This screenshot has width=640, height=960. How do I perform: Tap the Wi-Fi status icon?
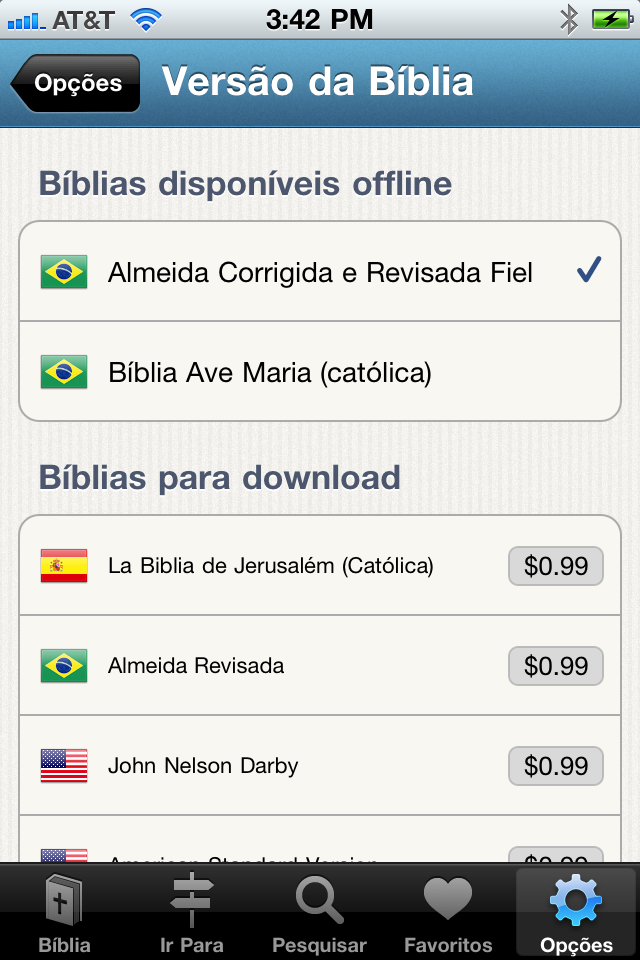145,20
